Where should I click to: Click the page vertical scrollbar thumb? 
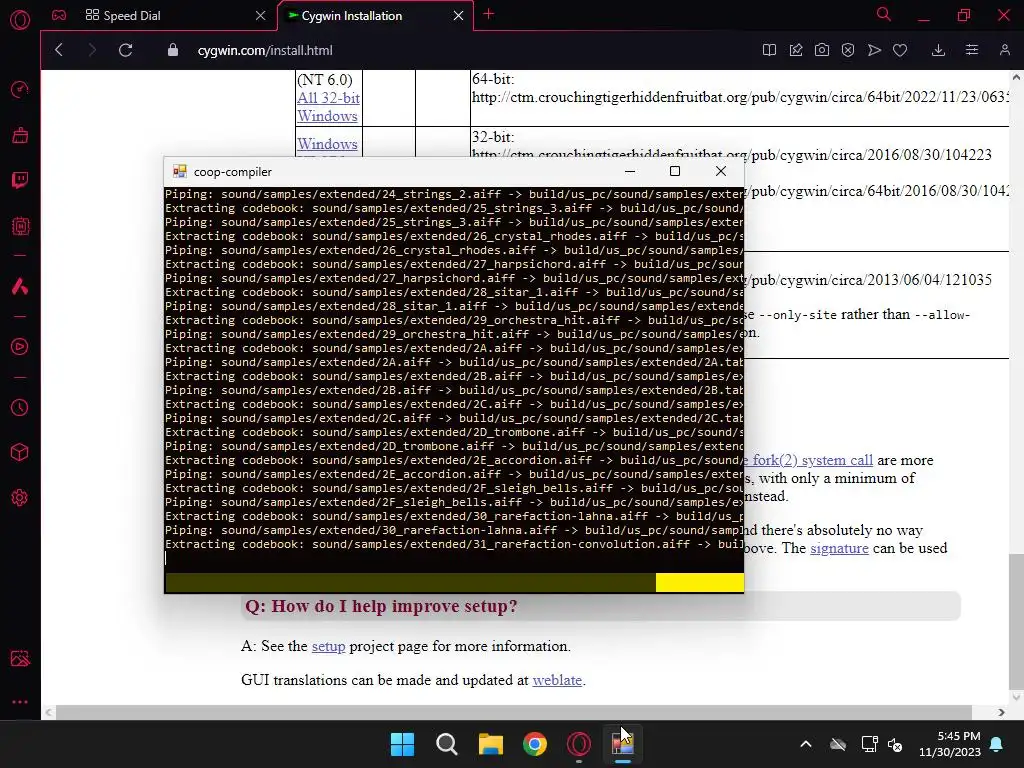[x=1016, y=620]
